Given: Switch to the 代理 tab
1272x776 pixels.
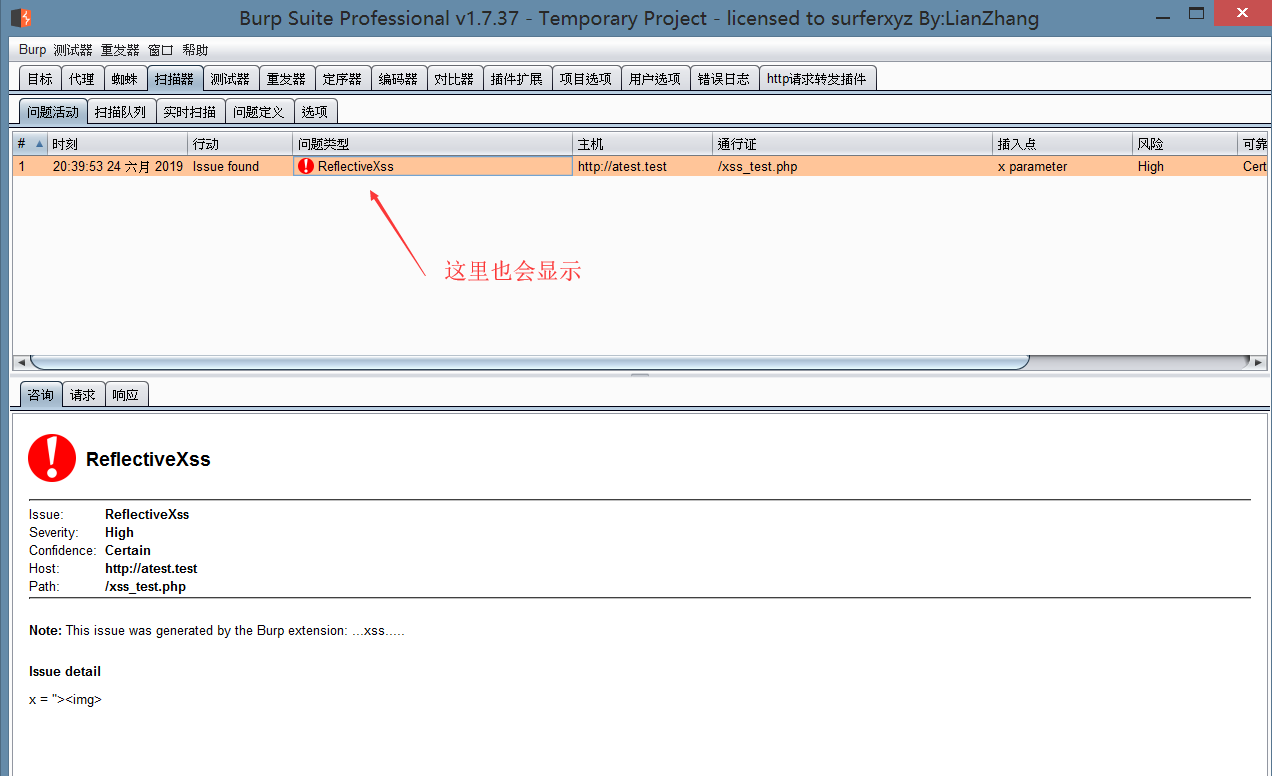Looking at the screenshot, I should tap(82, 79).
